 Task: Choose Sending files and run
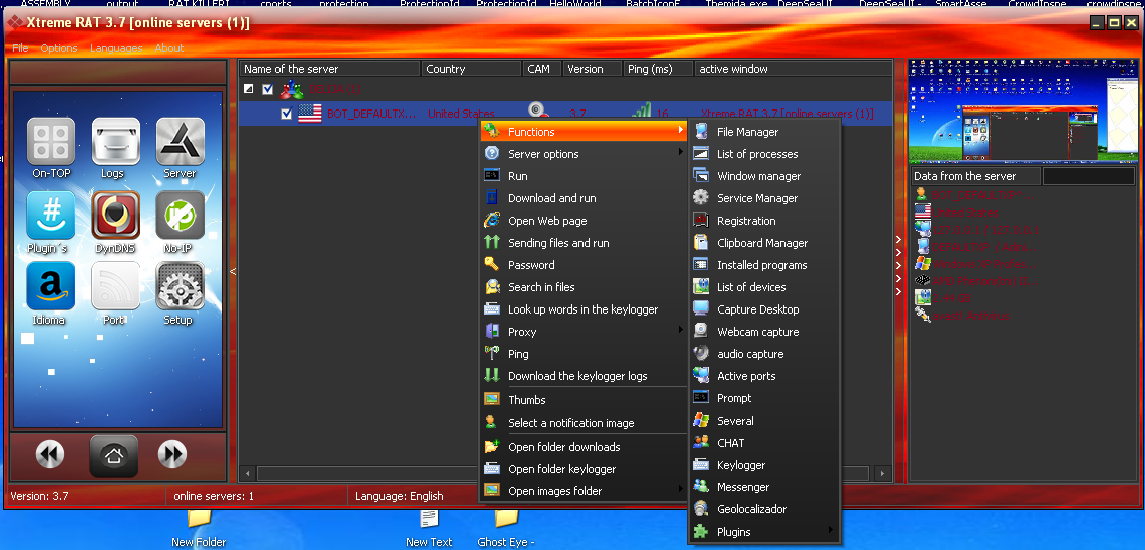[x=584, y=242]
